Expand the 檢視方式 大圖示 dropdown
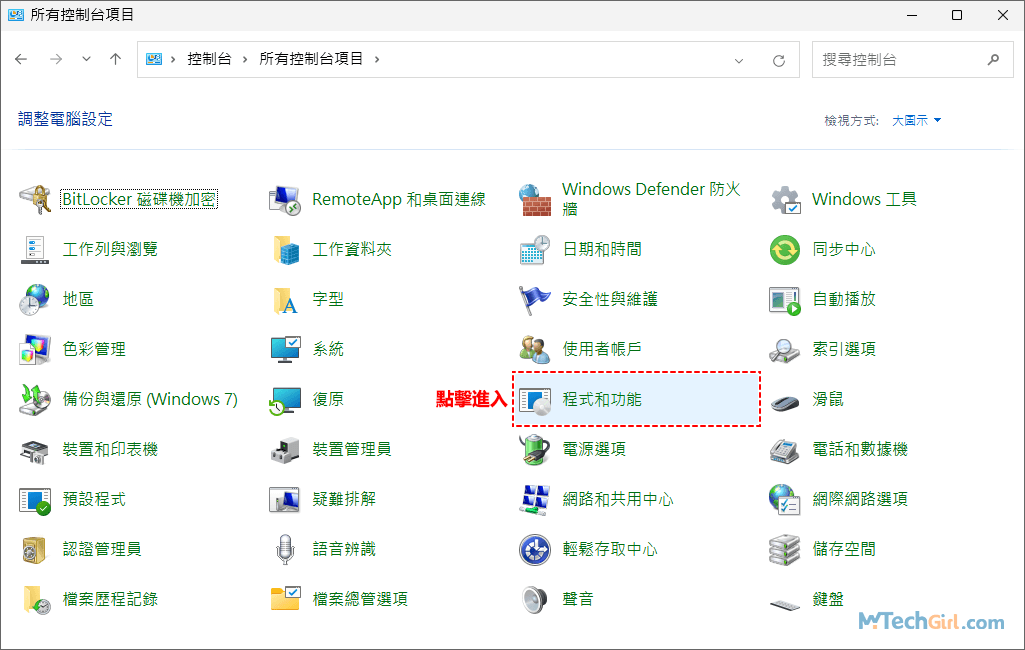The height and width of the screenshot is (650, 1025). click(x=917, y=120)
